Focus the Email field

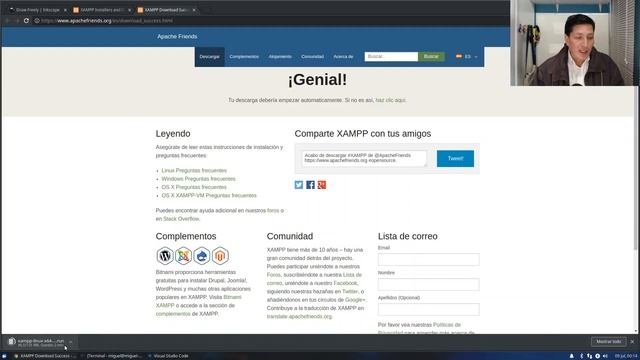[429, 260]
